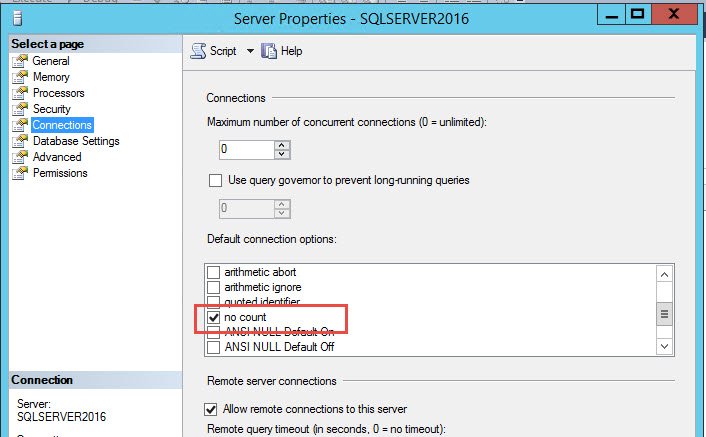Toggle Allow remote connections to this server
The height and width of the screenshot is (437, 706).
click(211, 409)
